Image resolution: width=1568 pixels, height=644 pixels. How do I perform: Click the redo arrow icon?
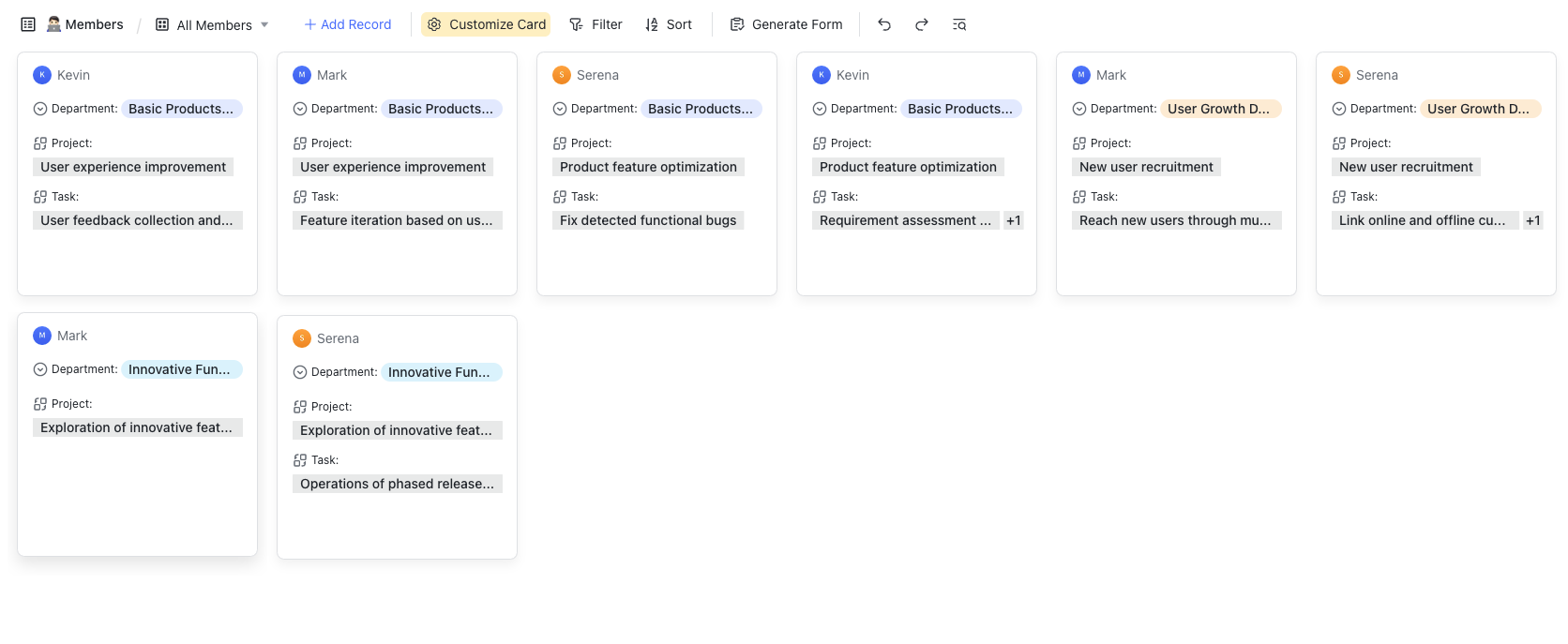click(x=922, y=24)
